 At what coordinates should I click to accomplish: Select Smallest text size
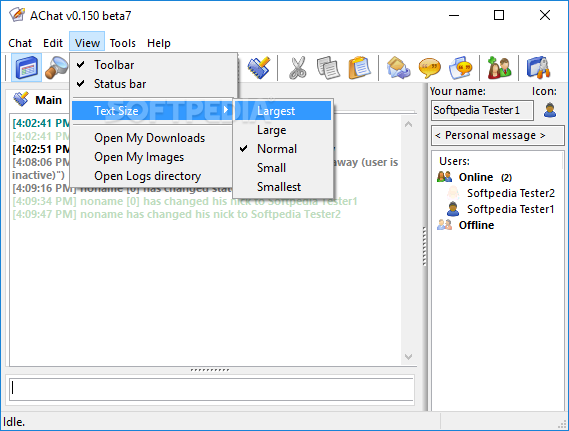[x=283, y=187]
